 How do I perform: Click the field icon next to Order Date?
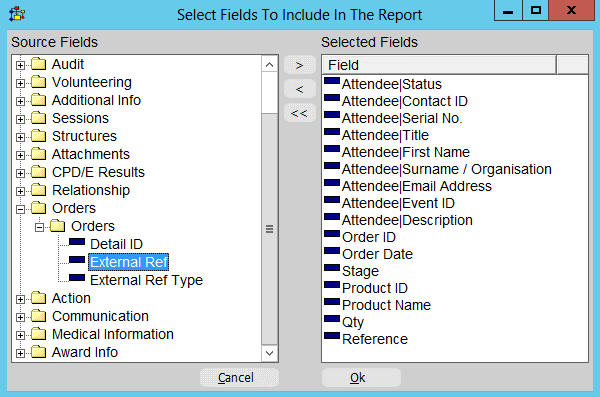(332, 251)
